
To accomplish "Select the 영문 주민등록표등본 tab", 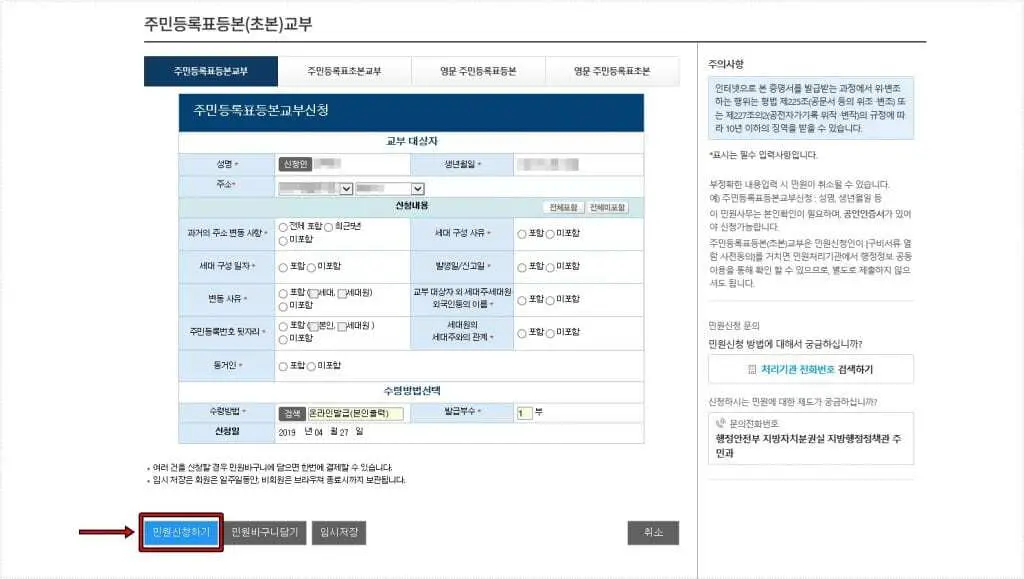I will tap(478, 71).
